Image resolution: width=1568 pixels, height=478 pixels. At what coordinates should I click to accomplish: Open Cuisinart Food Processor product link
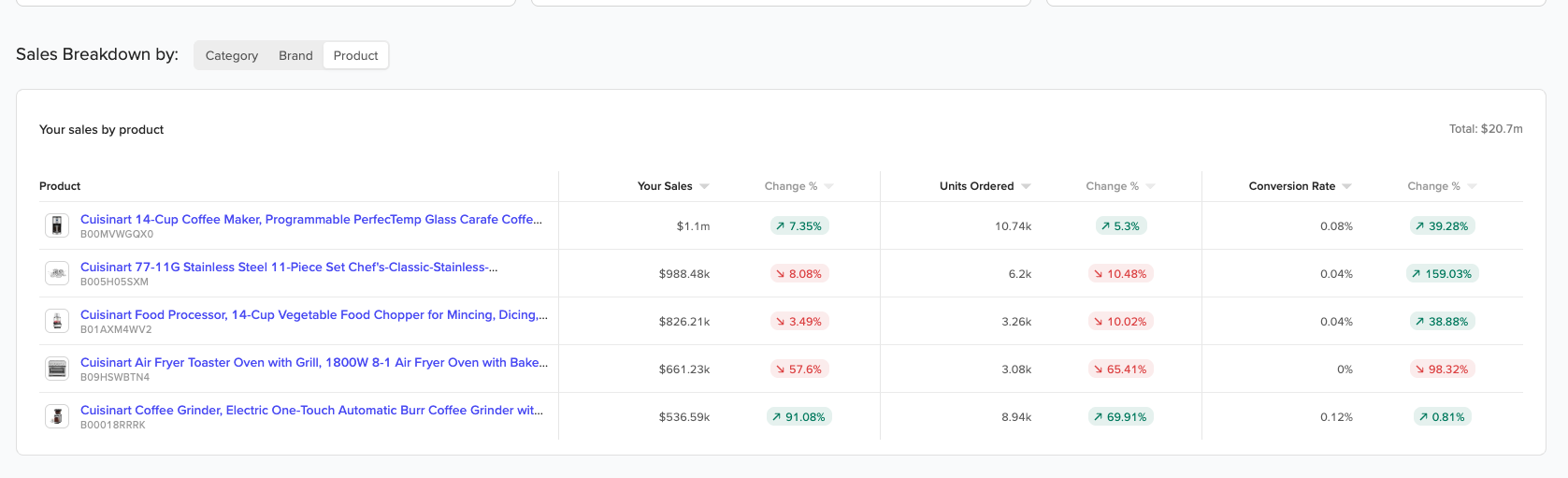pos(314,315)
